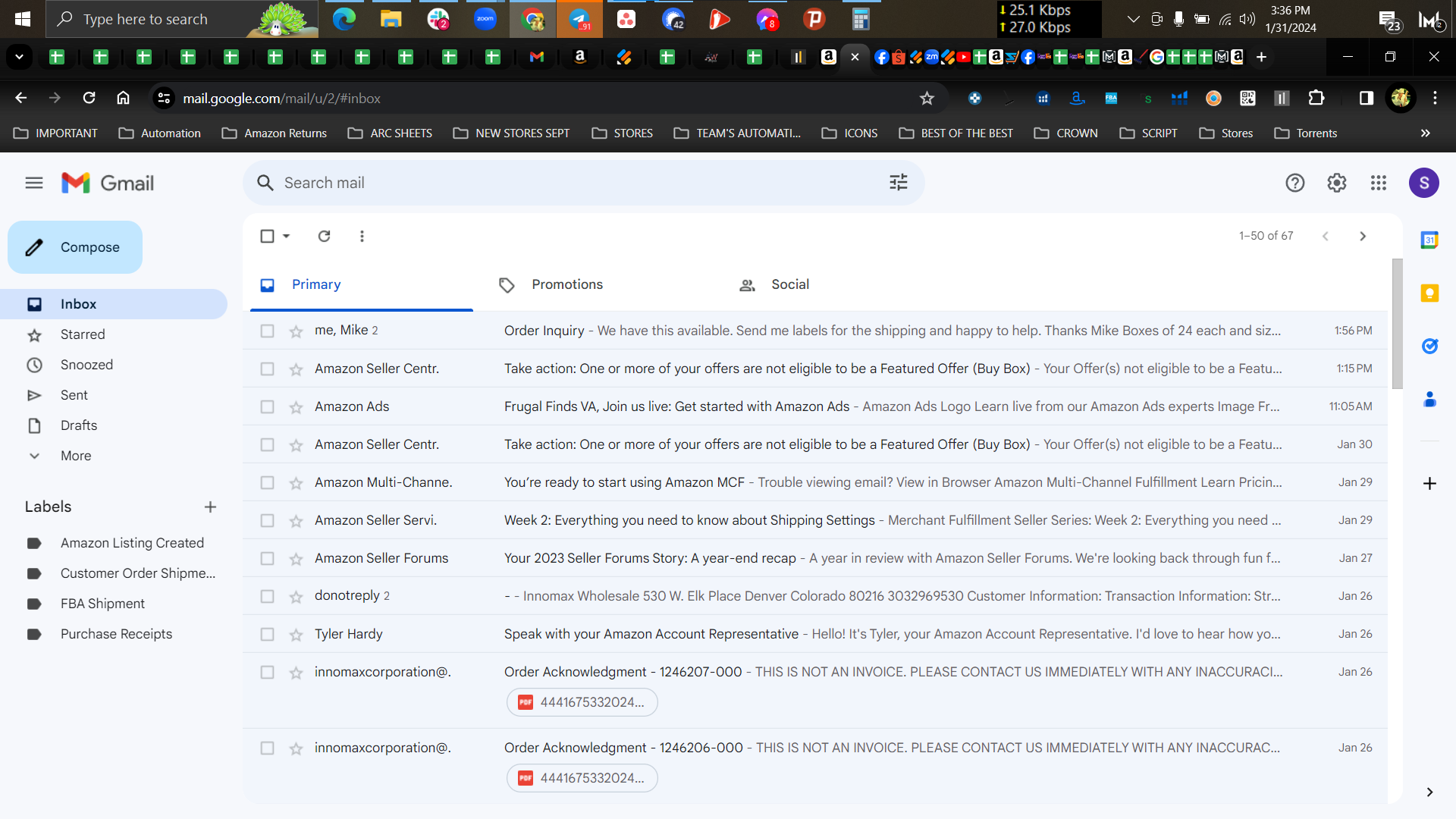This screenshot has height=819, width=1456.
Task: Show hidden bookmarks overflow chevron
Action: pos(1425,133)
